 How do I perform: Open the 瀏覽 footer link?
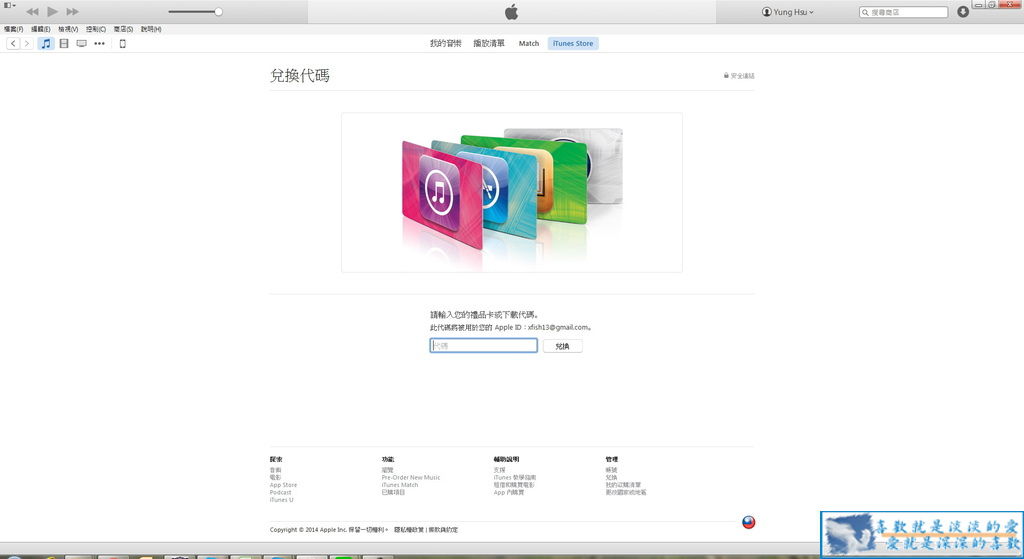point(388,470)
